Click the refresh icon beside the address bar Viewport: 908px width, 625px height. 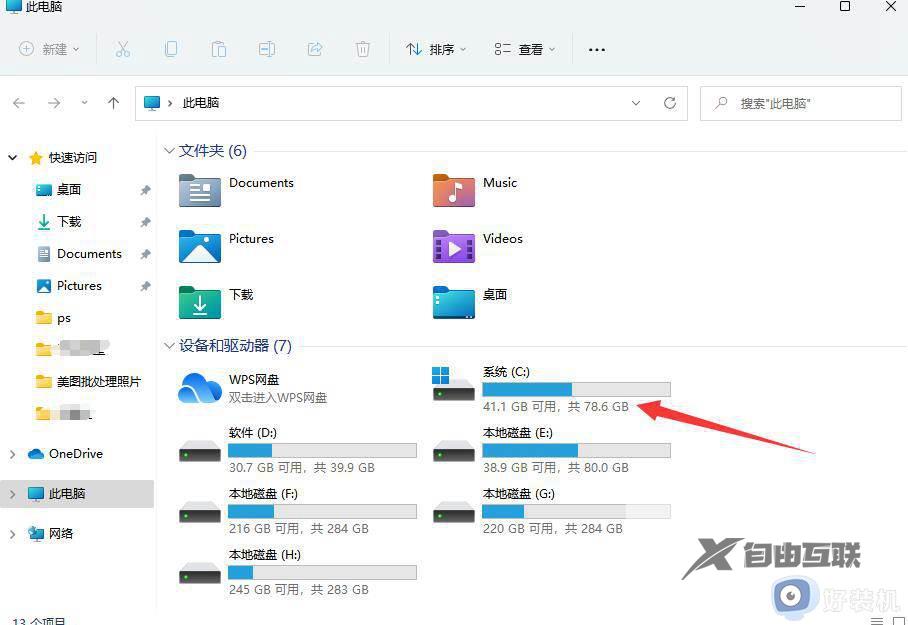(669, 103)
